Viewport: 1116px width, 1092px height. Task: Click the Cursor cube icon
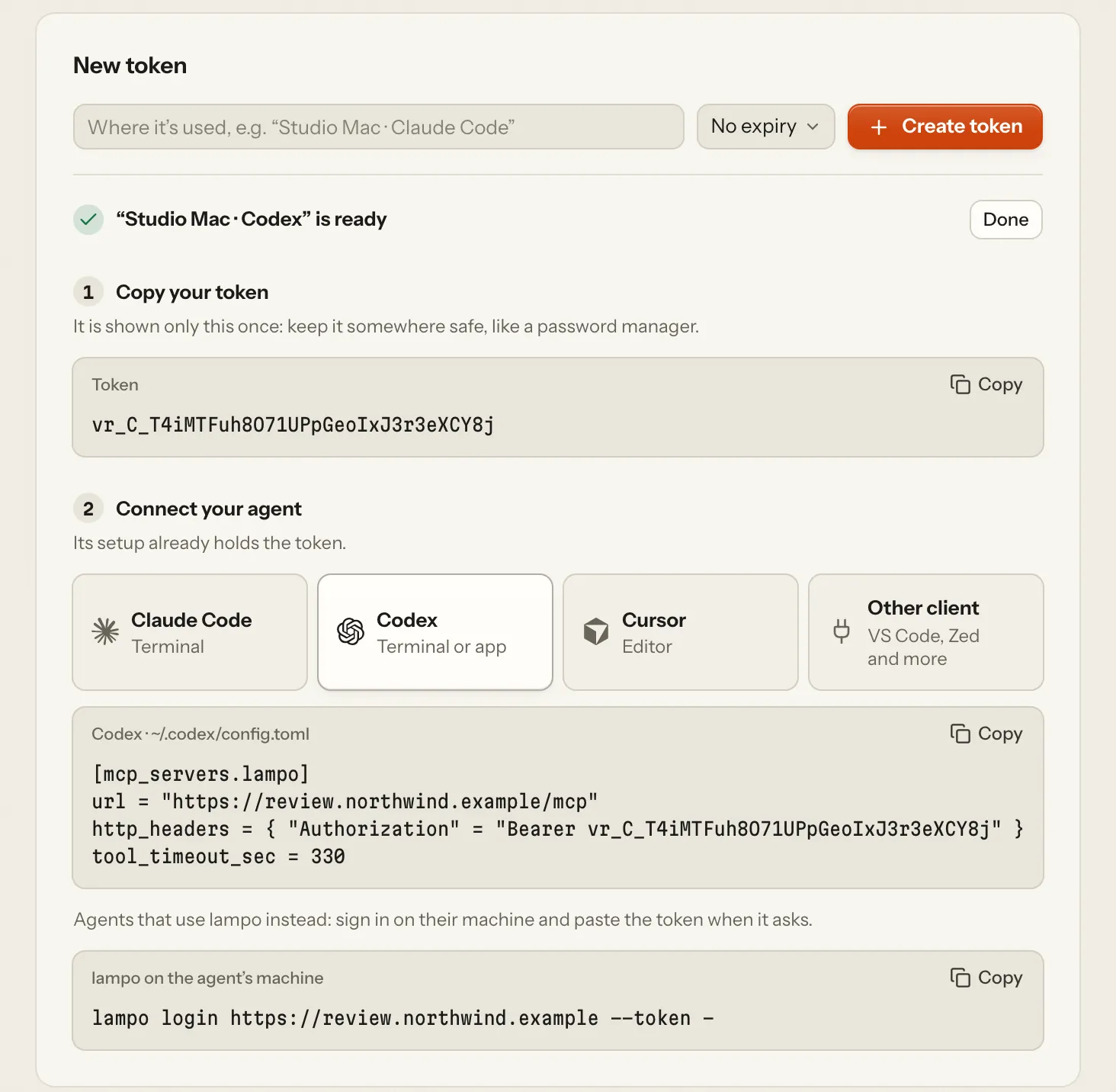point(596,631)
